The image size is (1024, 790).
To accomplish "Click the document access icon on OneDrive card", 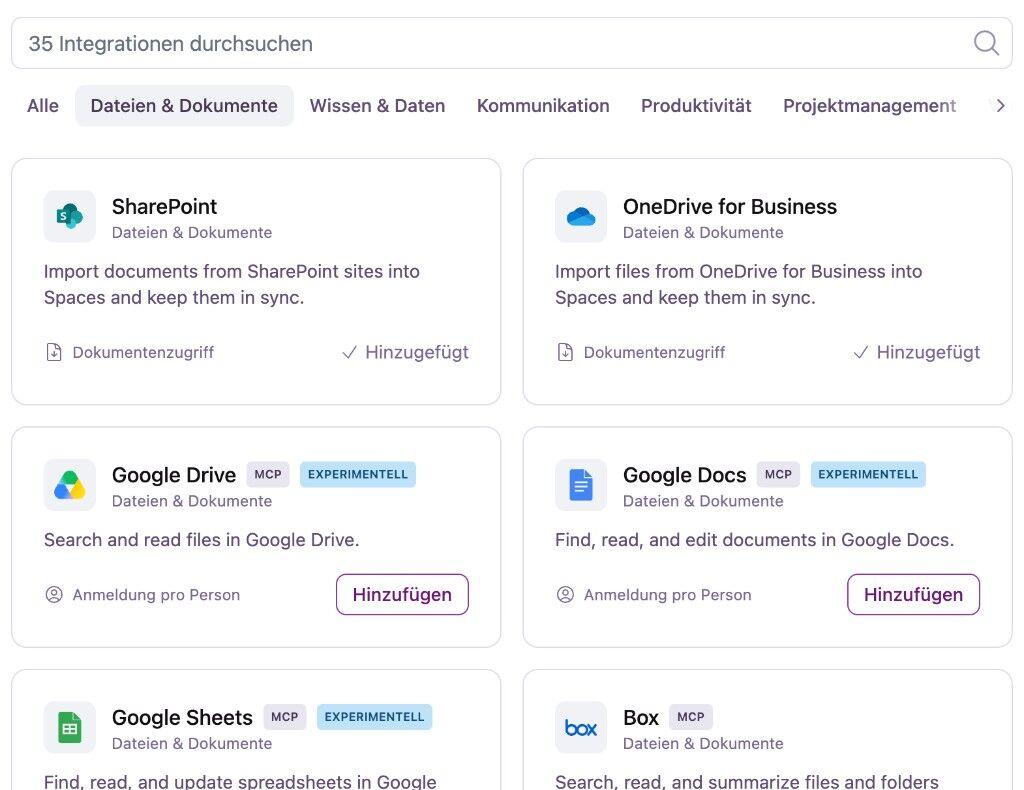I will 566,353.
